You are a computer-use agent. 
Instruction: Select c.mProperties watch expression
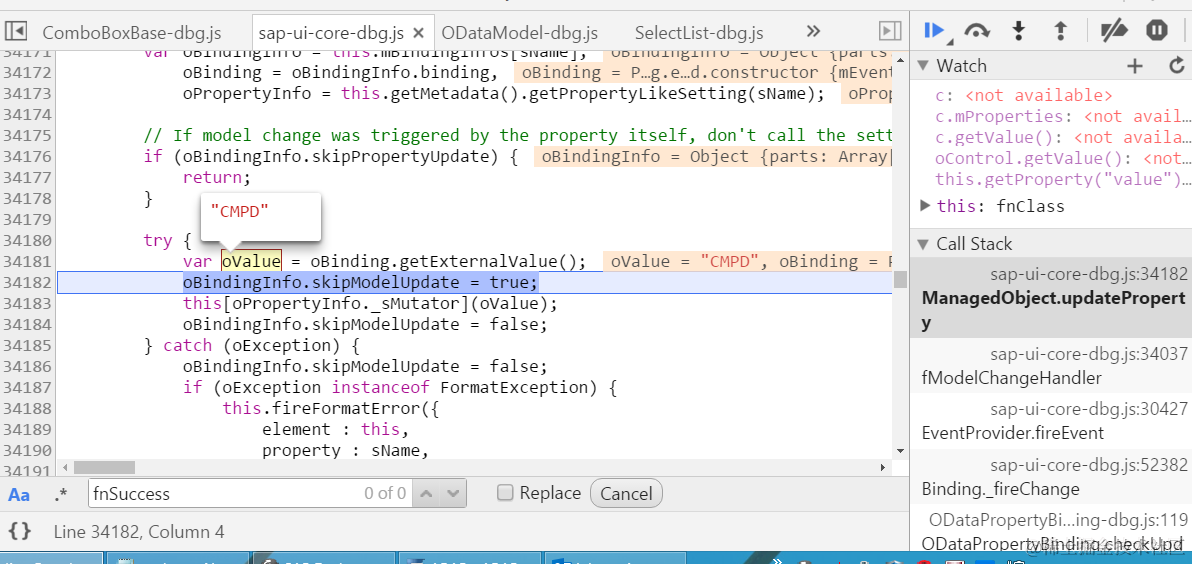point(1063,116)
